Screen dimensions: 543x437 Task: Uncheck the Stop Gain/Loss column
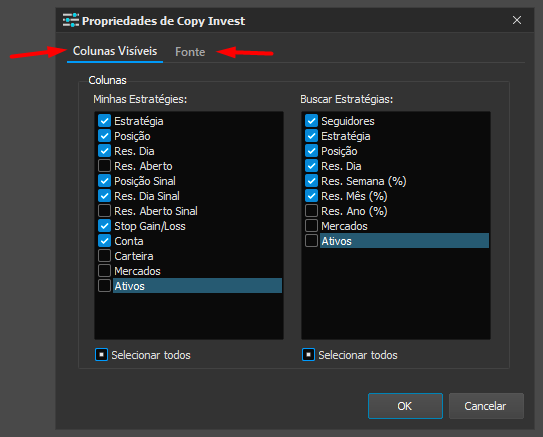[x=104, y=226]
